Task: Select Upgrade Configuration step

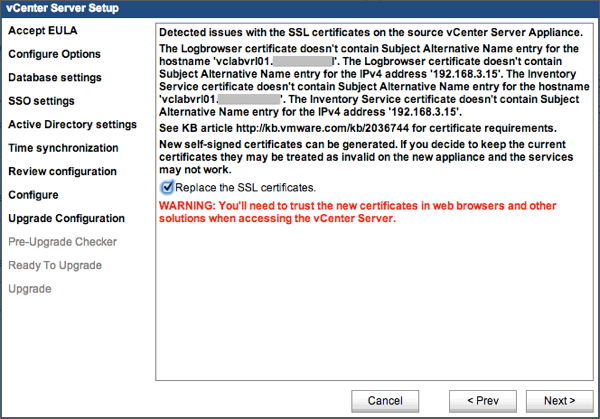Action: click(67, 218)
